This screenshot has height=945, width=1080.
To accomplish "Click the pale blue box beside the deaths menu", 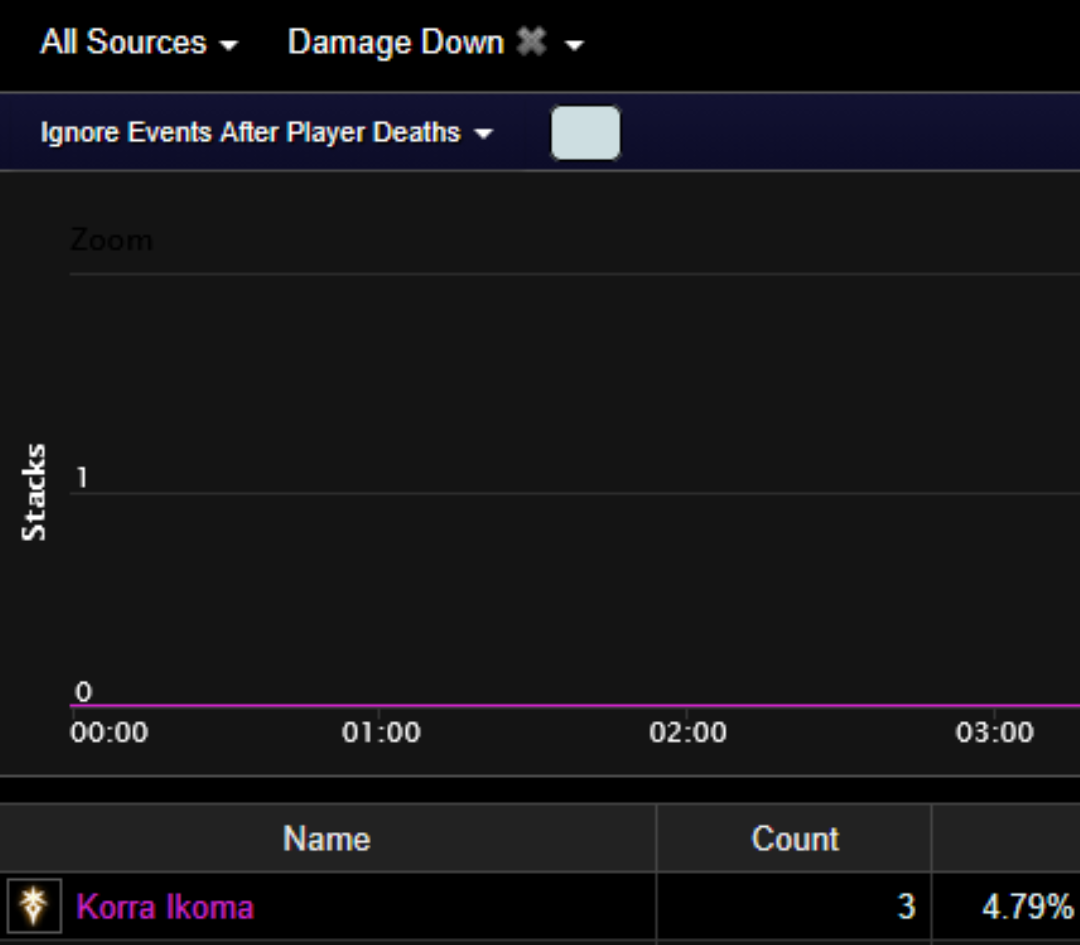I will [x=585, y=132].
